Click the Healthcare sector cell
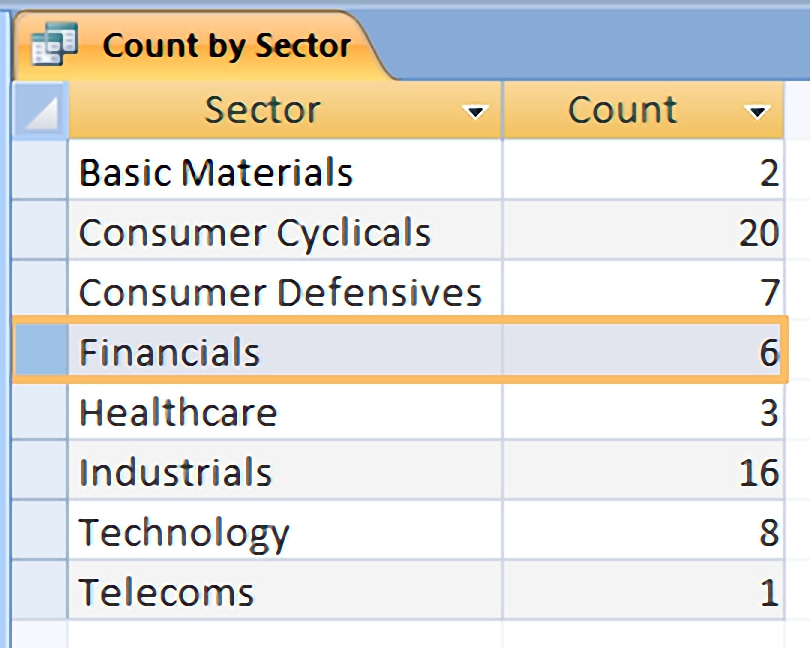 coord(285,410)
